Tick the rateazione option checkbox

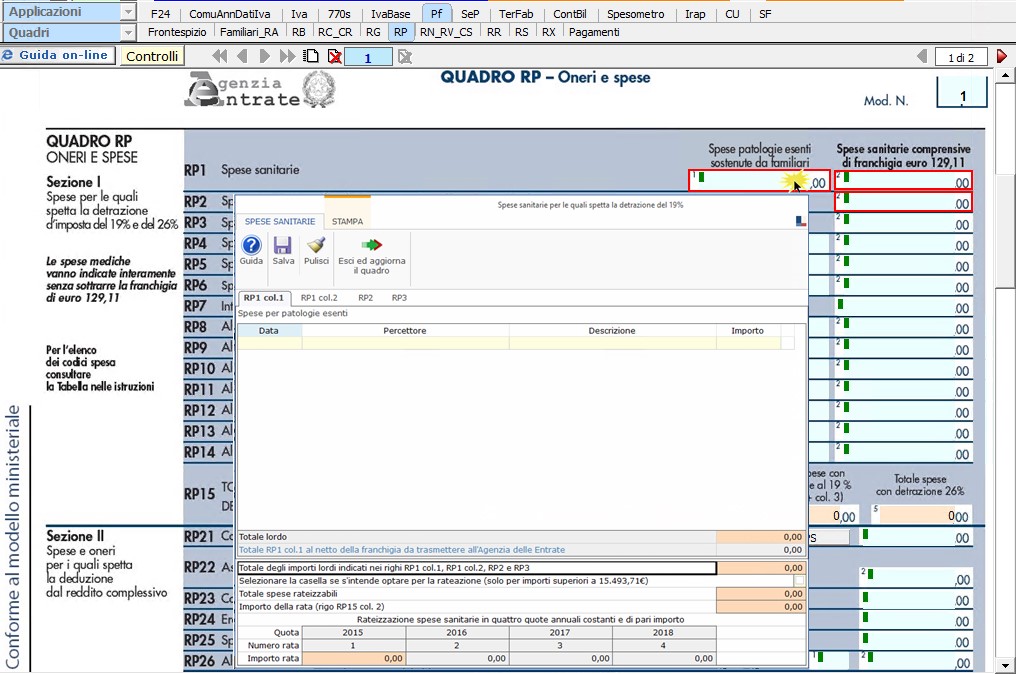click(x=800, y=581)
